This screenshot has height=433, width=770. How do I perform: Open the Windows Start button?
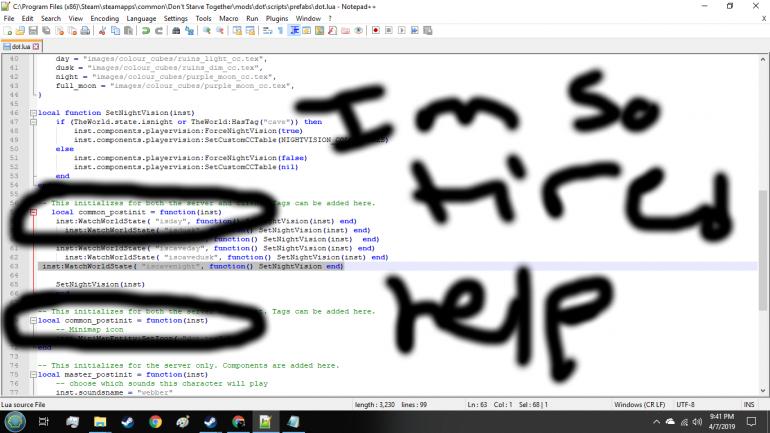tap(15, 422)
